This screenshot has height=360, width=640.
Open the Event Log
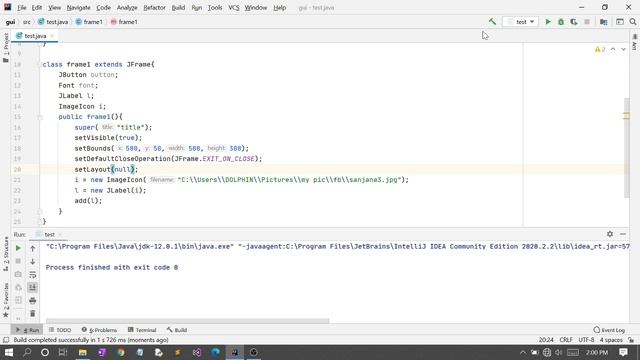(609, 330)
